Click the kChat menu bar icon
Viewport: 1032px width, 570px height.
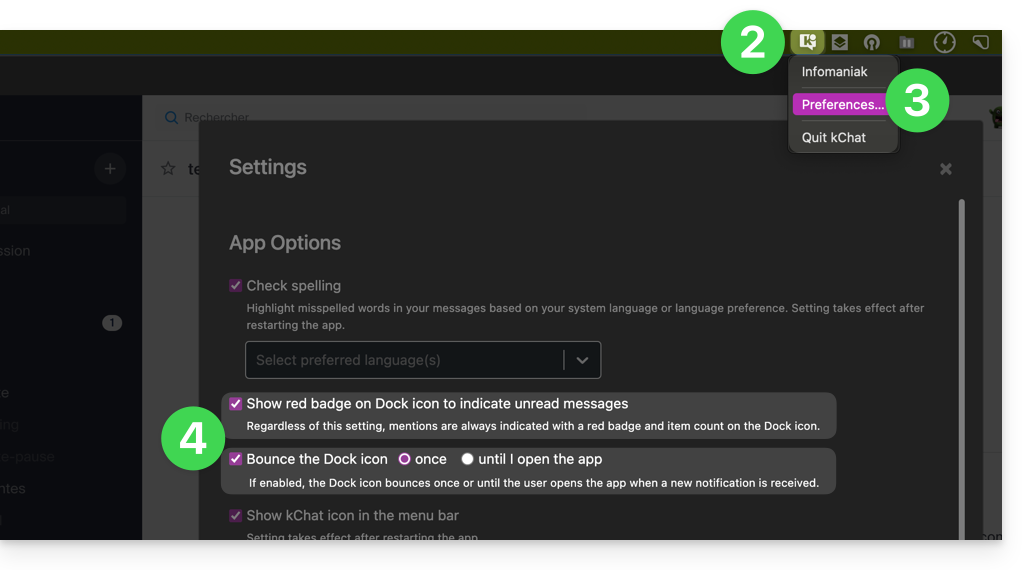807,42
